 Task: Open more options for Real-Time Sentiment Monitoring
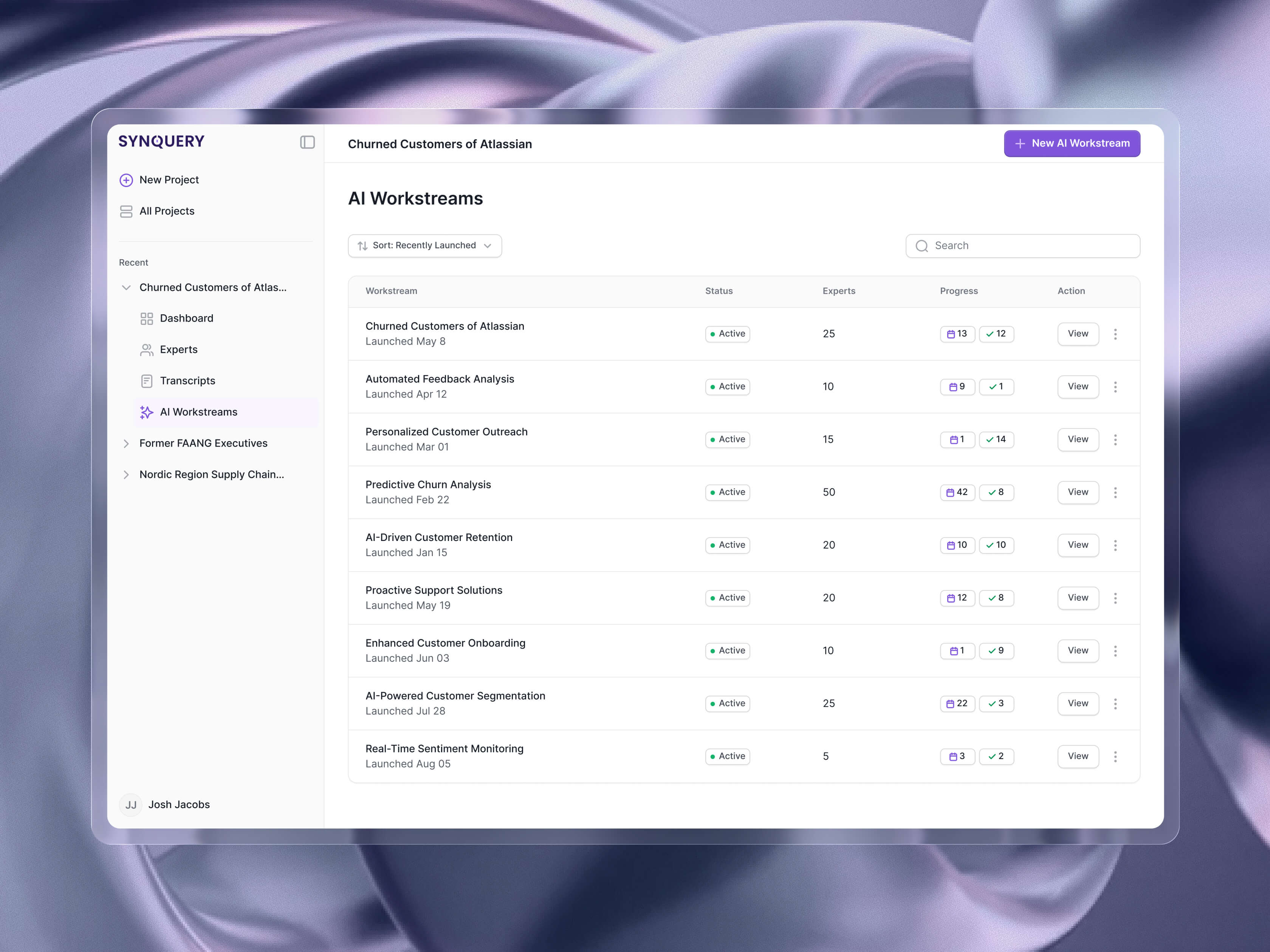tap(1115, 756)
